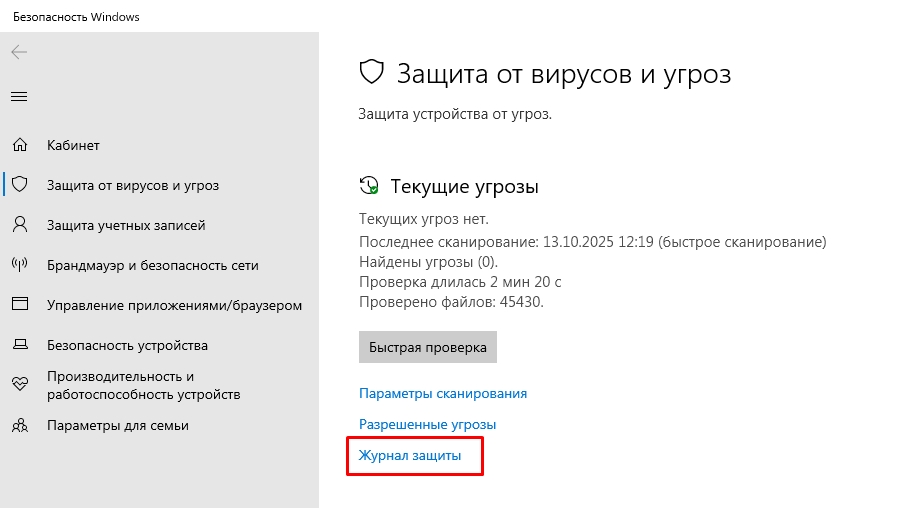Click the person icon for account protection

20,225
